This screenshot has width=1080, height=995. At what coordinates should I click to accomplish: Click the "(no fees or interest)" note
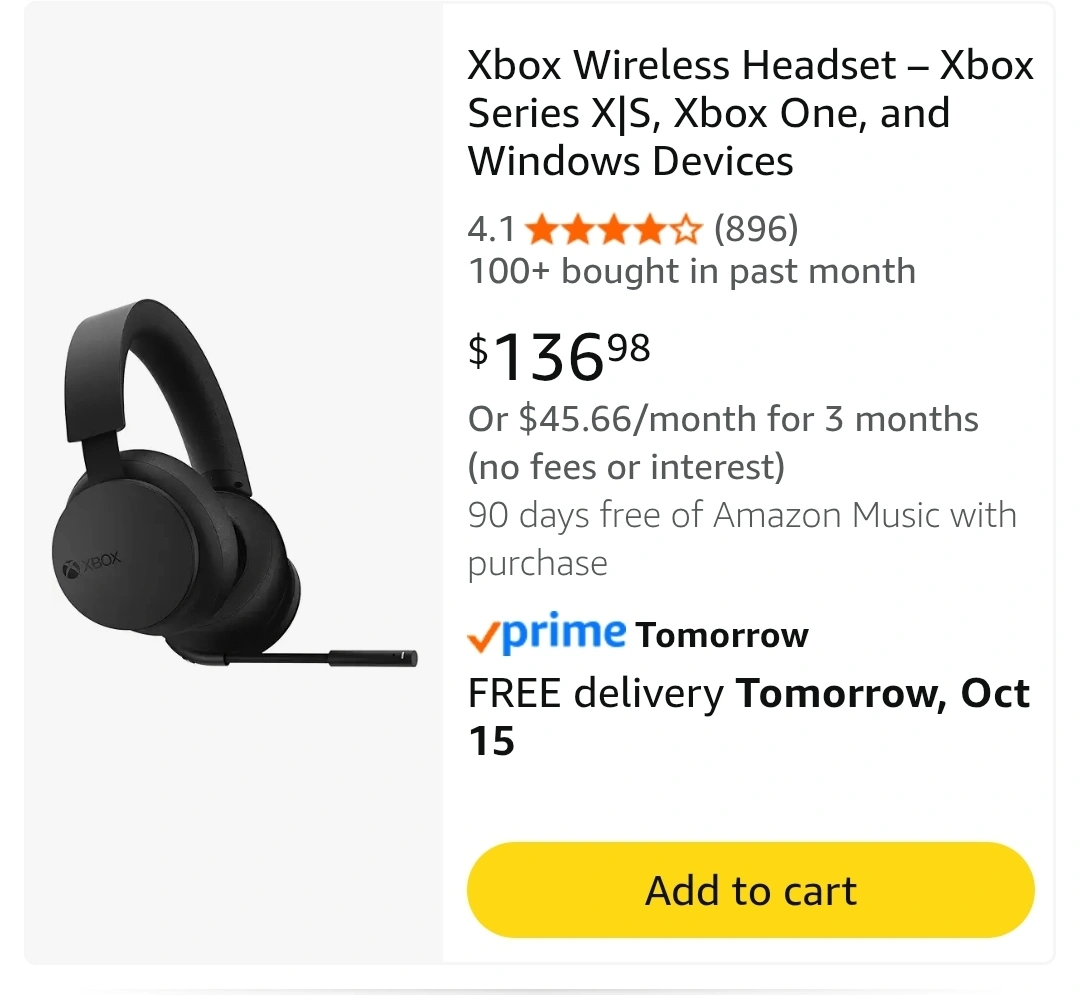(626, 467)
